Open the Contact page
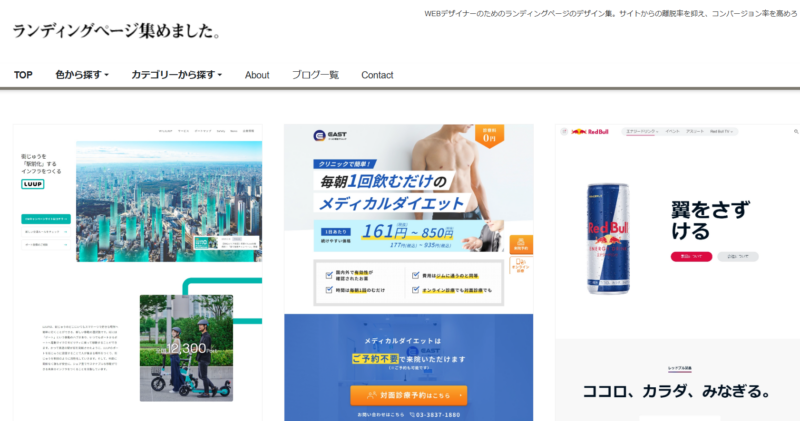Screen dimensions: 800x421 (377, 75)
